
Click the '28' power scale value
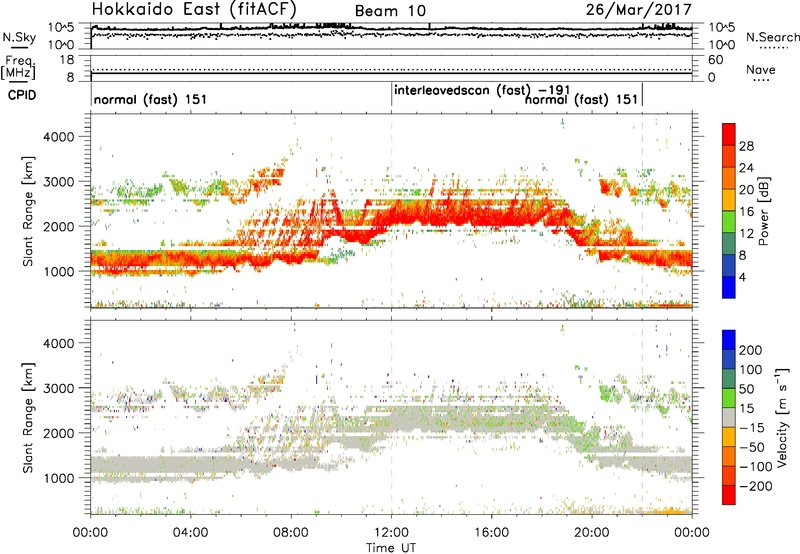pyautogui.click(x=746, y=146)
